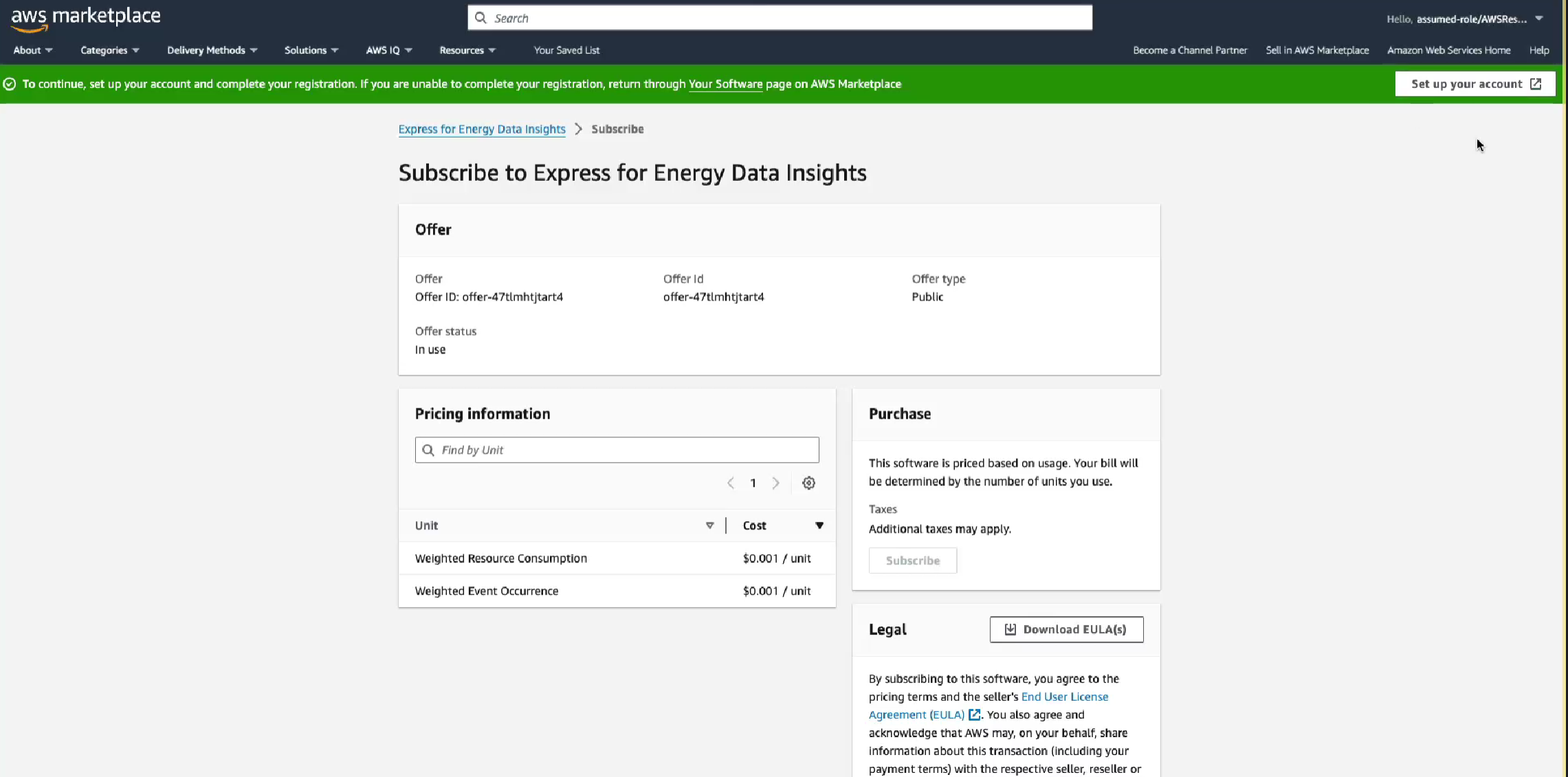Go to next pricing page arrow

775,483
